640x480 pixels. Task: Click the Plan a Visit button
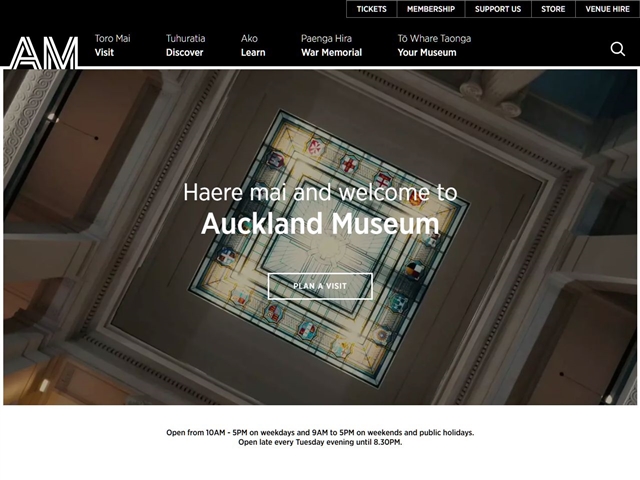320,286
